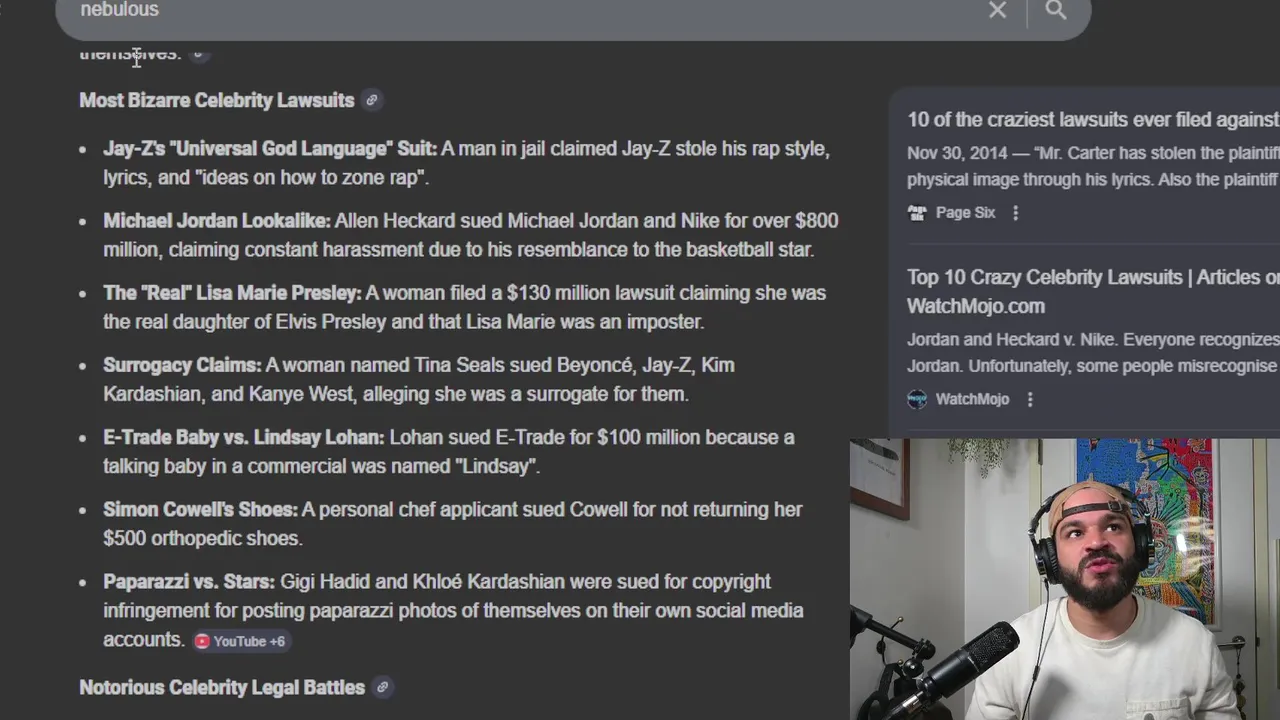Click the link icon beside Most Bizarre Celebrity Lawsuits
1280x720 pixels.
[372, 100]
